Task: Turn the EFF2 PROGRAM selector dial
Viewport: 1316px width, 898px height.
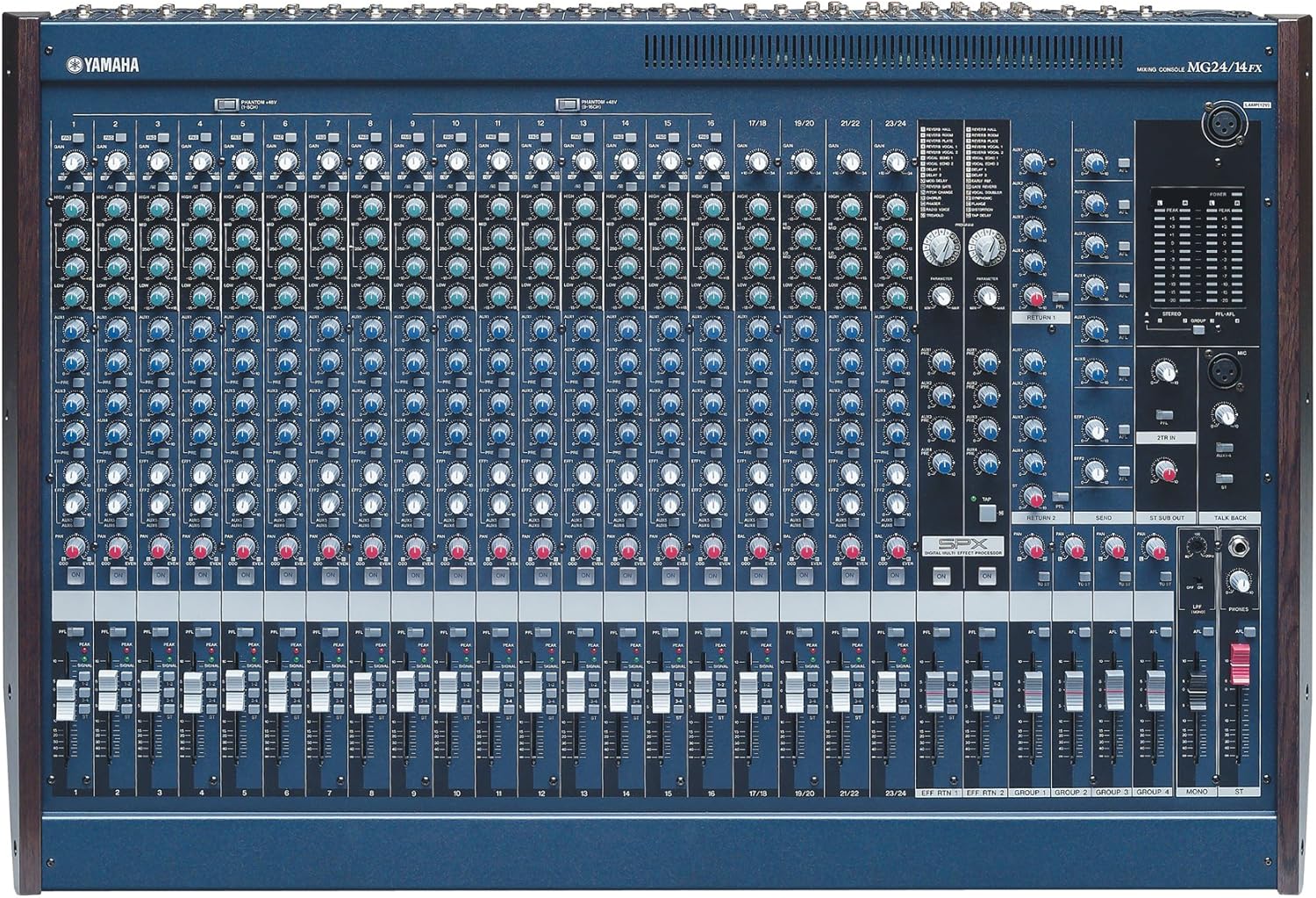Action: click(989, 248)
